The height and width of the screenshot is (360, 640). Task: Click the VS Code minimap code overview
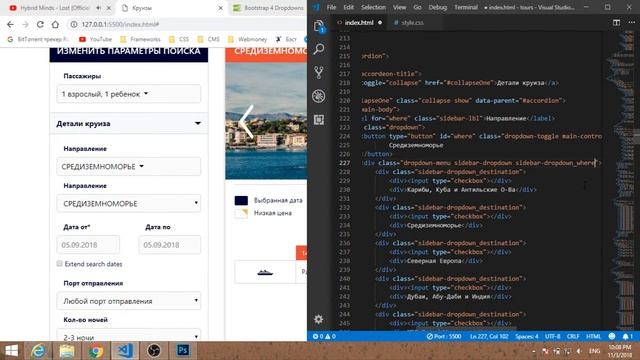[621, 180]
